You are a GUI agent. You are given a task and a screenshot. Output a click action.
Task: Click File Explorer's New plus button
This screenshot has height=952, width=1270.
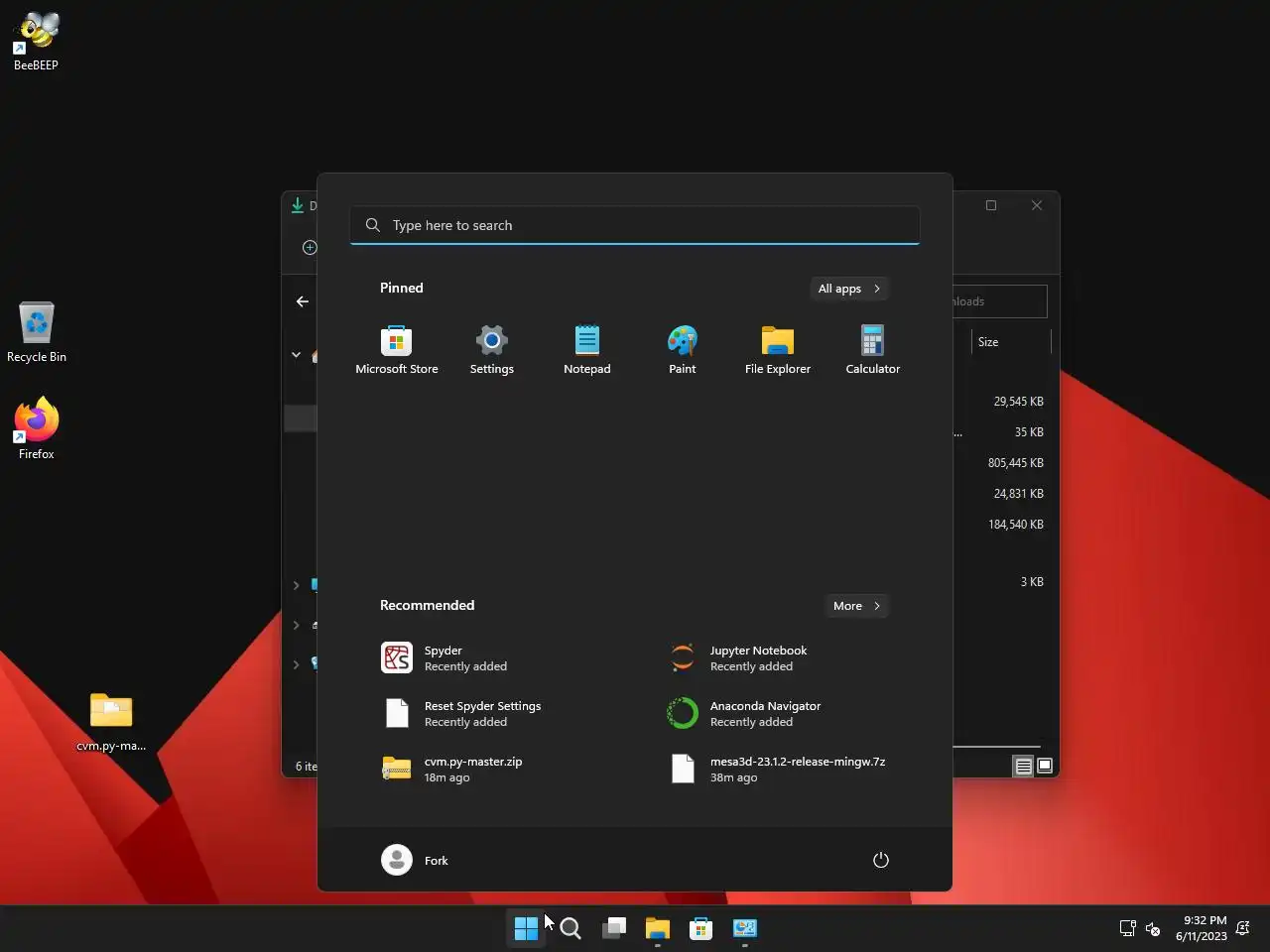(309, 247)
